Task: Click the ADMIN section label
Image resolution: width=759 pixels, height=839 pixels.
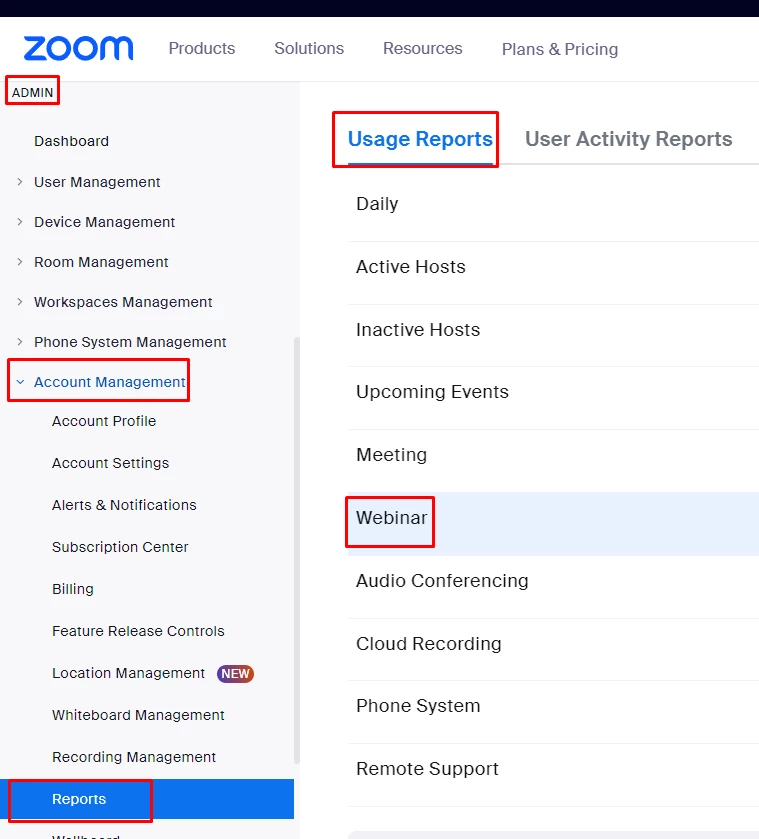Action: (33, 93)
